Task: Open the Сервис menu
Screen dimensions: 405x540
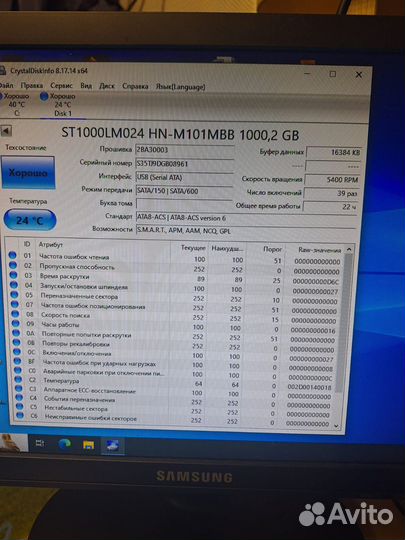Action: (61, 85)
